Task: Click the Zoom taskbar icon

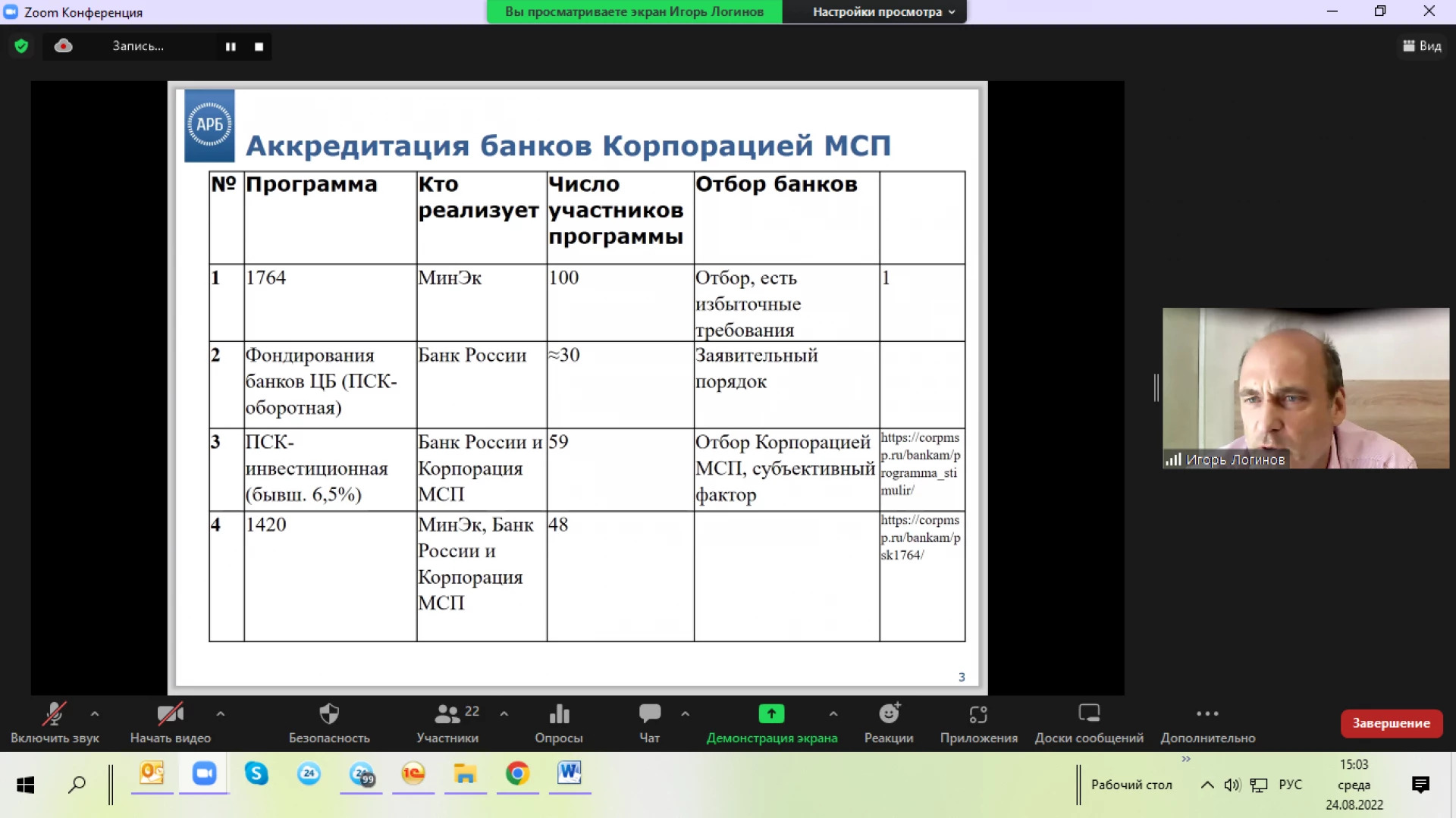Action: point(204,774)
